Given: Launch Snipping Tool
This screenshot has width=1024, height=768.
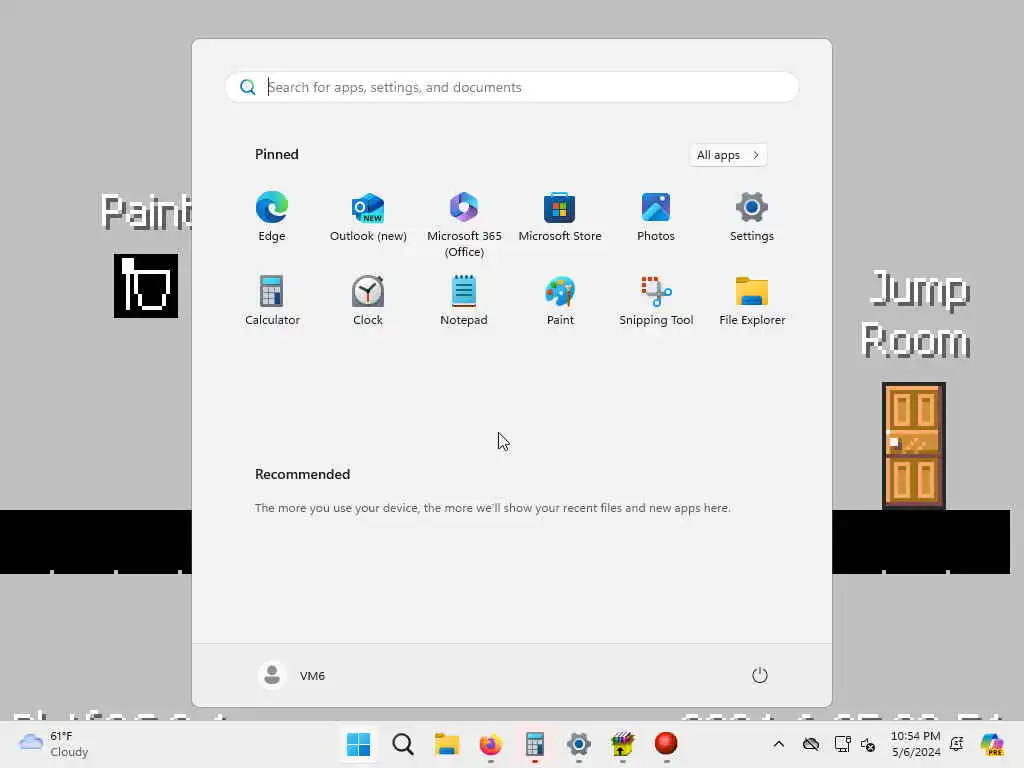Looking at the screenshot, I should (656, 301).
